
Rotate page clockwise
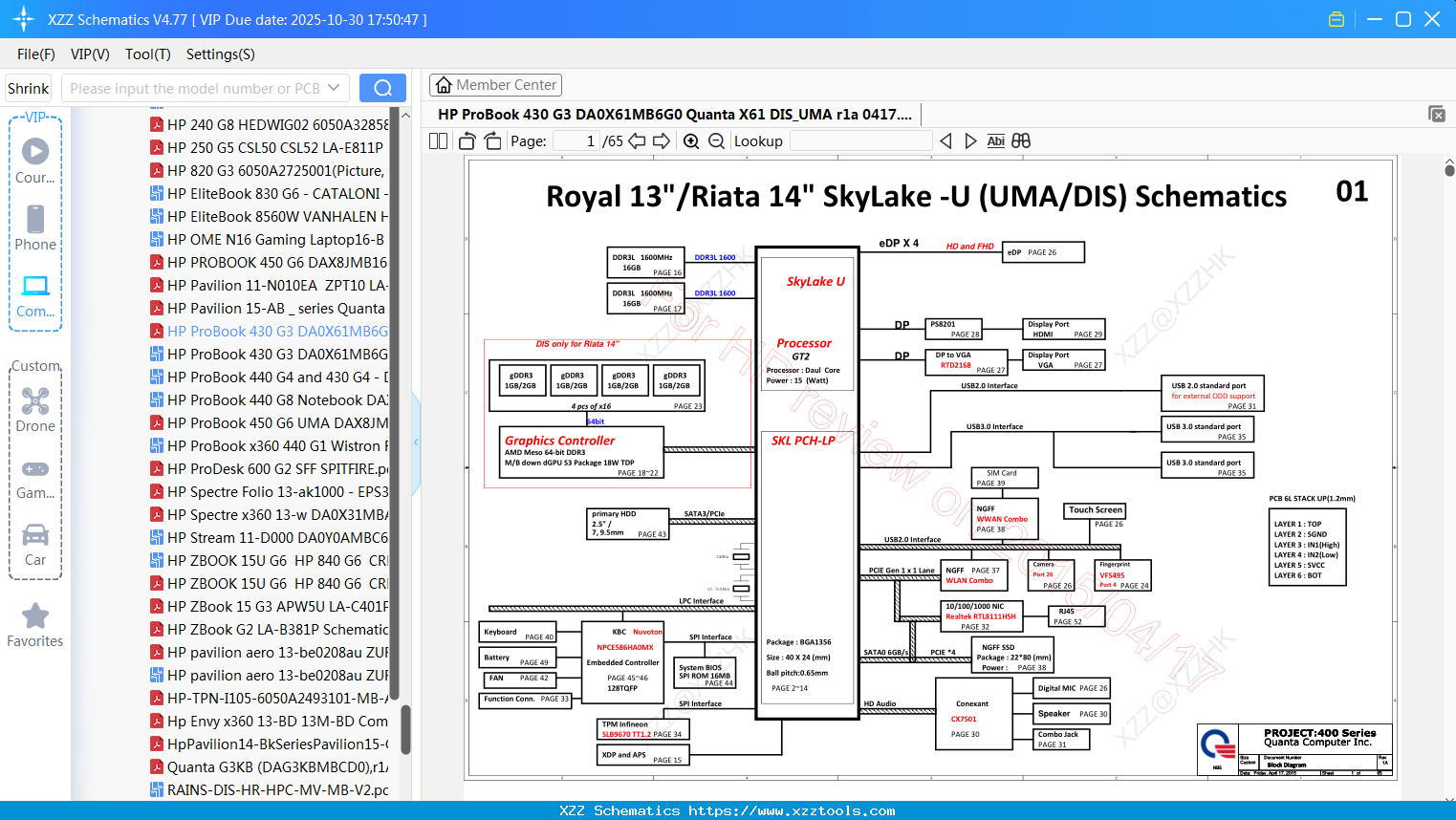tap(492, 140)
